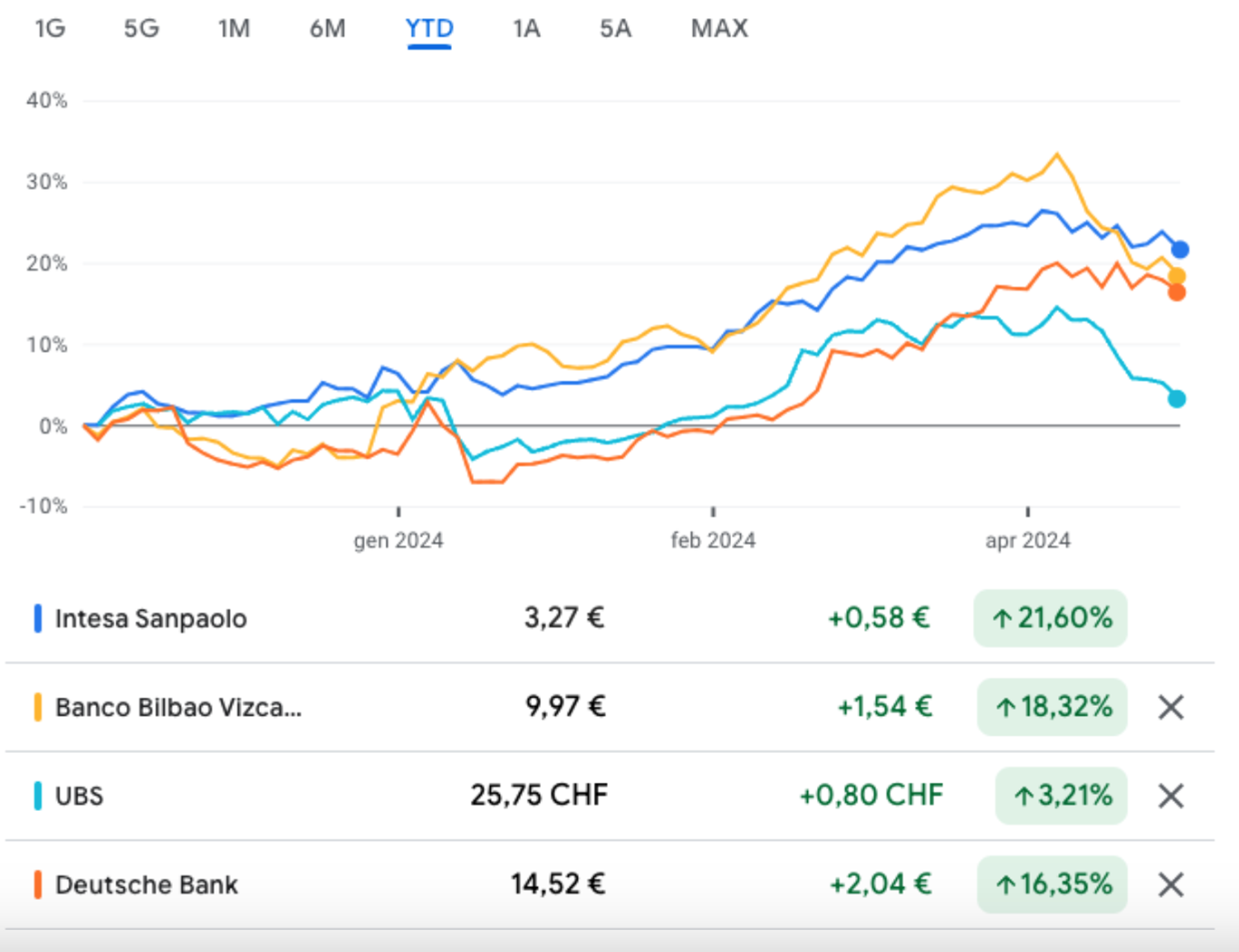Image resolution: width=1239 pixels, height=952 pixels.
Task: Switch chart to 6M range
Action: pyautogui.click(x=328, y=29)
